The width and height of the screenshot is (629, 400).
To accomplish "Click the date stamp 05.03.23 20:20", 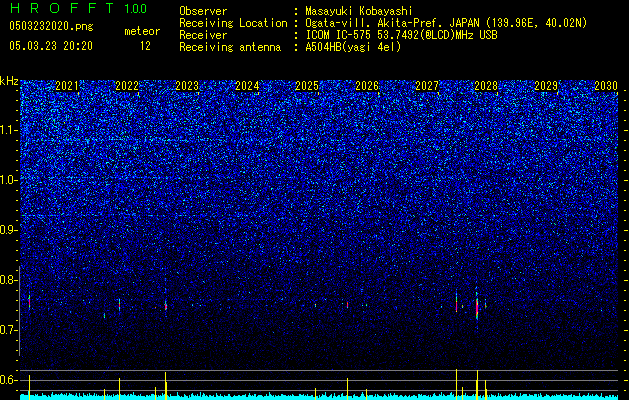I will [x=51, y=46].
